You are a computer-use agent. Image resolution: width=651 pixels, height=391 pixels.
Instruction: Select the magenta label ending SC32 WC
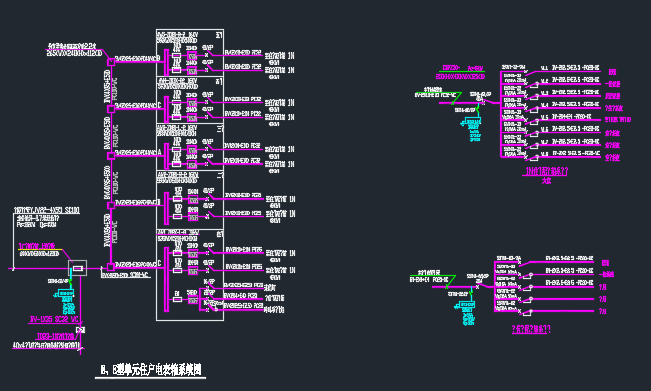tap(54, 319)
